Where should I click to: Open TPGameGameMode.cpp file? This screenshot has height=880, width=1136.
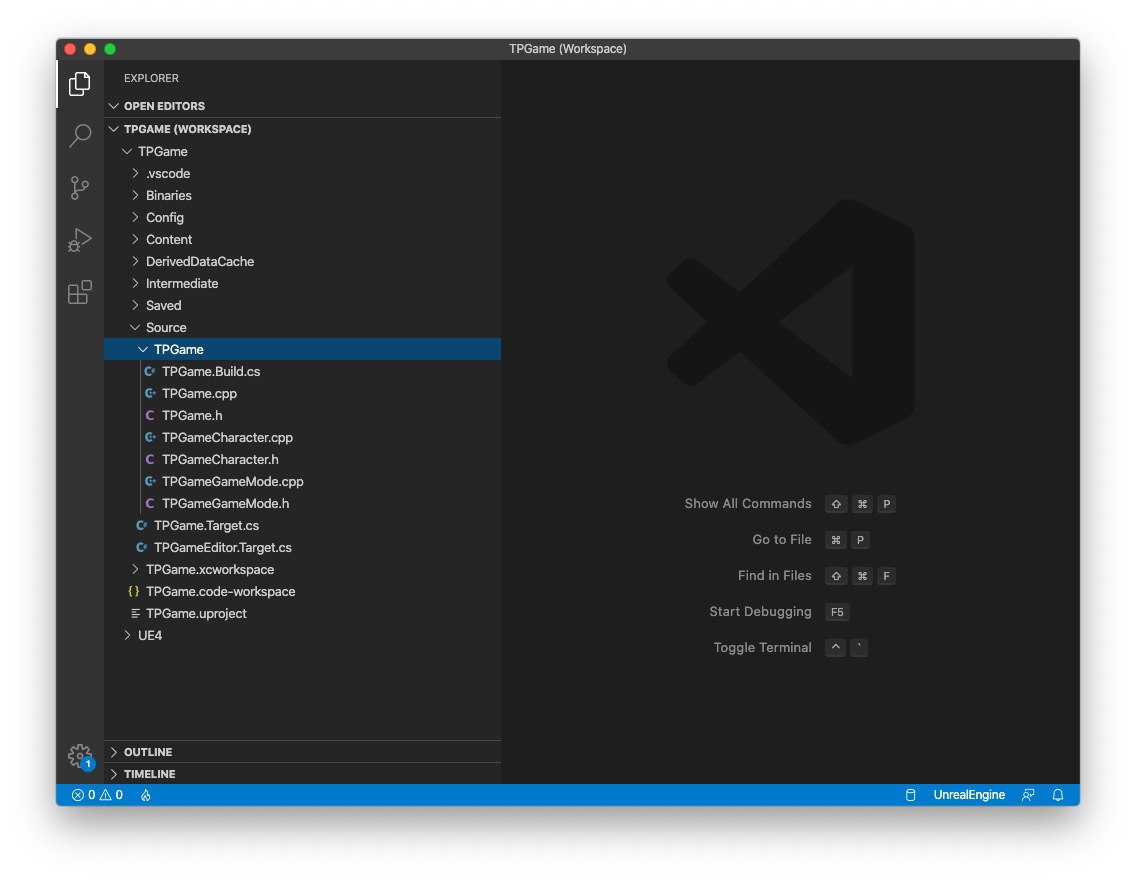[302, 482]
